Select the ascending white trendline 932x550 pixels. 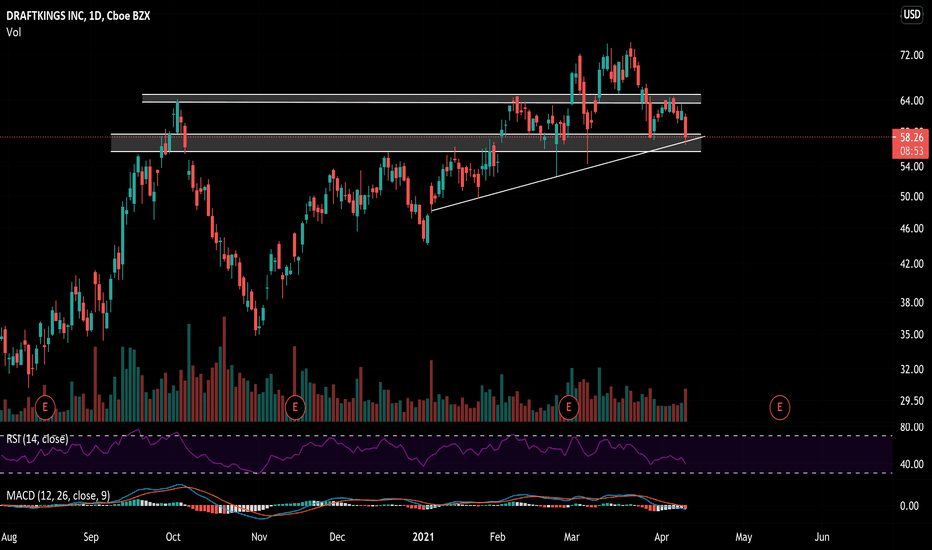568,174
